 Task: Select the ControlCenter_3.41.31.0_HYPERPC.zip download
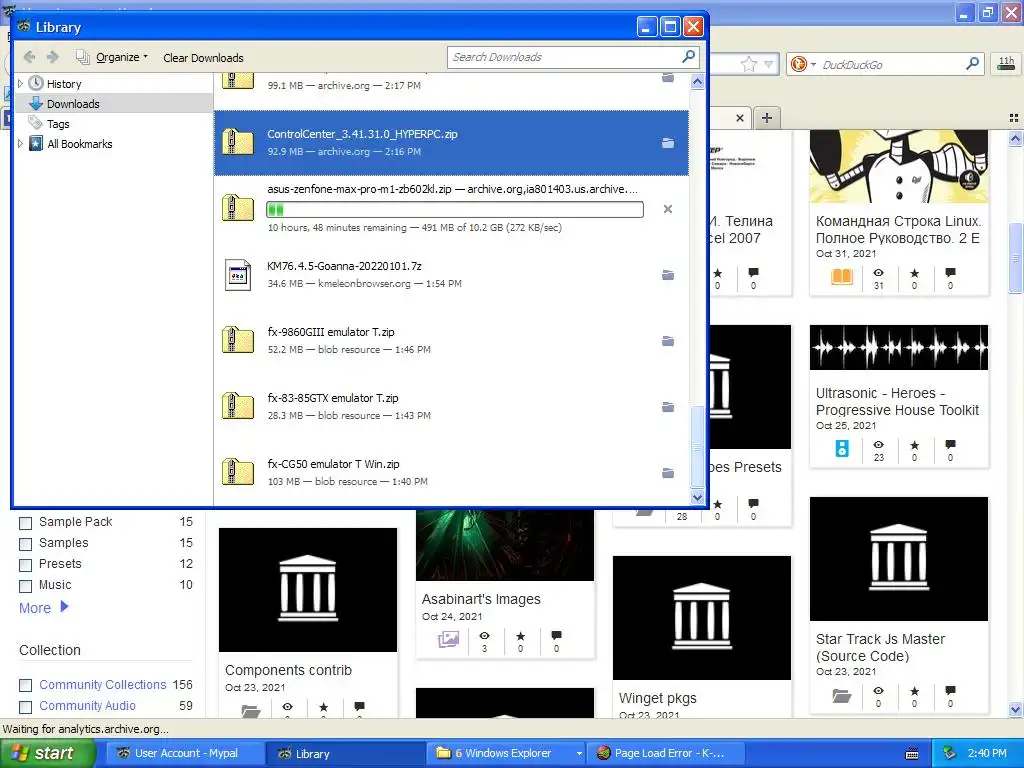[451, 142]
